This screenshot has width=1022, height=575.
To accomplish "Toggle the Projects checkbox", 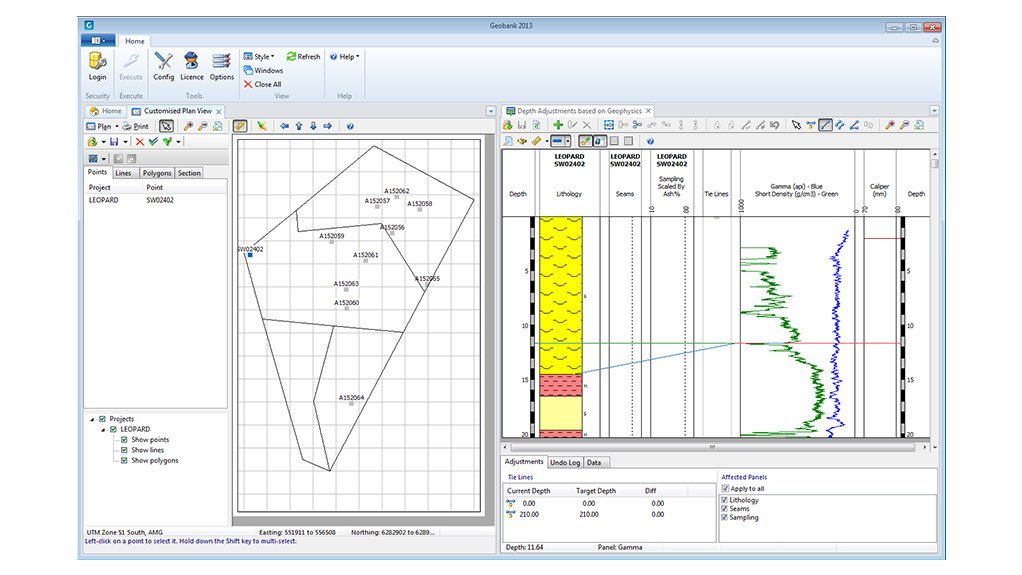I will (x=102, y=419).
